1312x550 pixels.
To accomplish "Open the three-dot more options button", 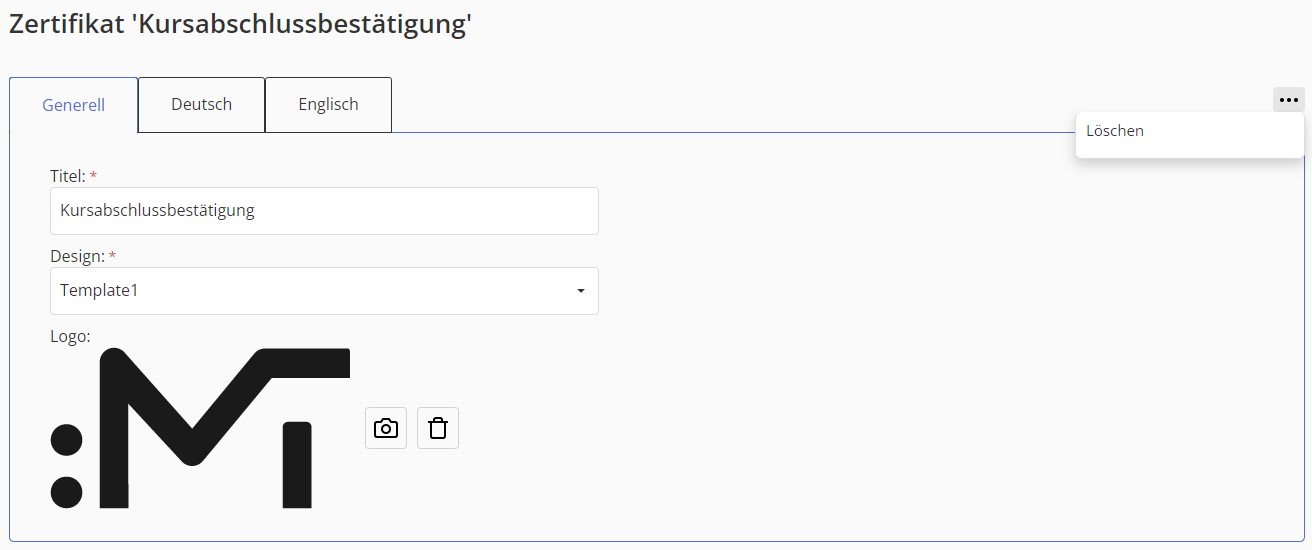I will (x=1288, y=100).
